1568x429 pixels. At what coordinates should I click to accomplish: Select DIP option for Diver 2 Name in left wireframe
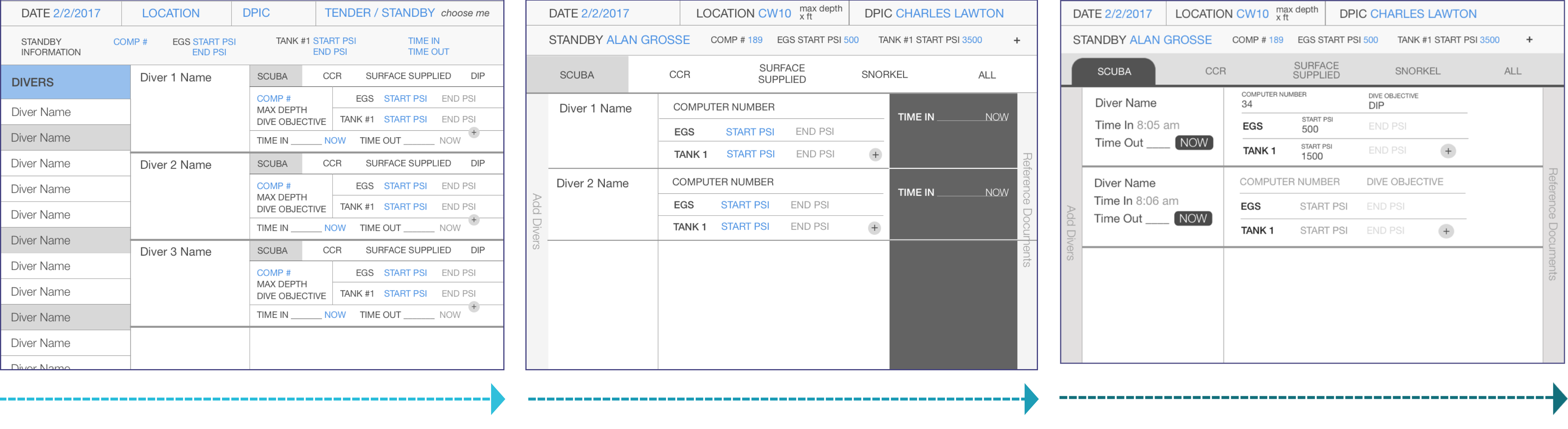pyautogui.click(x=477, y=163)
